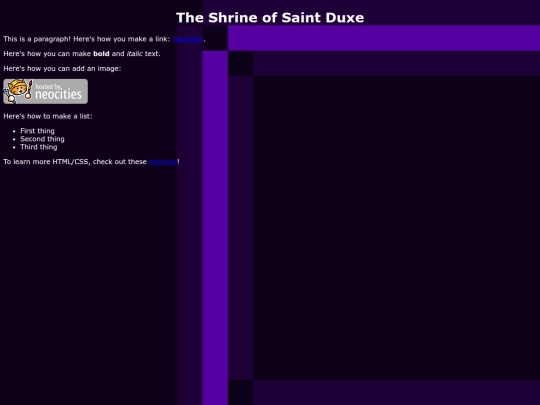Click the 'Second thing' list item

[42, 139]
